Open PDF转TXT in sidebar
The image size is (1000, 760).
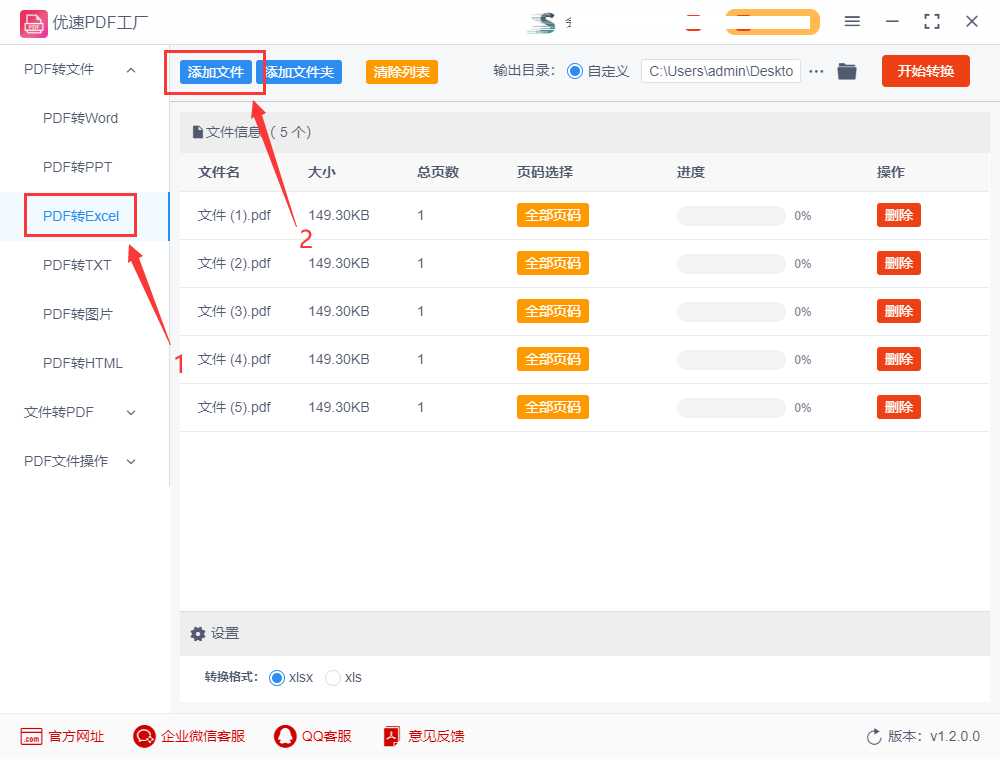tap(77, 265)
